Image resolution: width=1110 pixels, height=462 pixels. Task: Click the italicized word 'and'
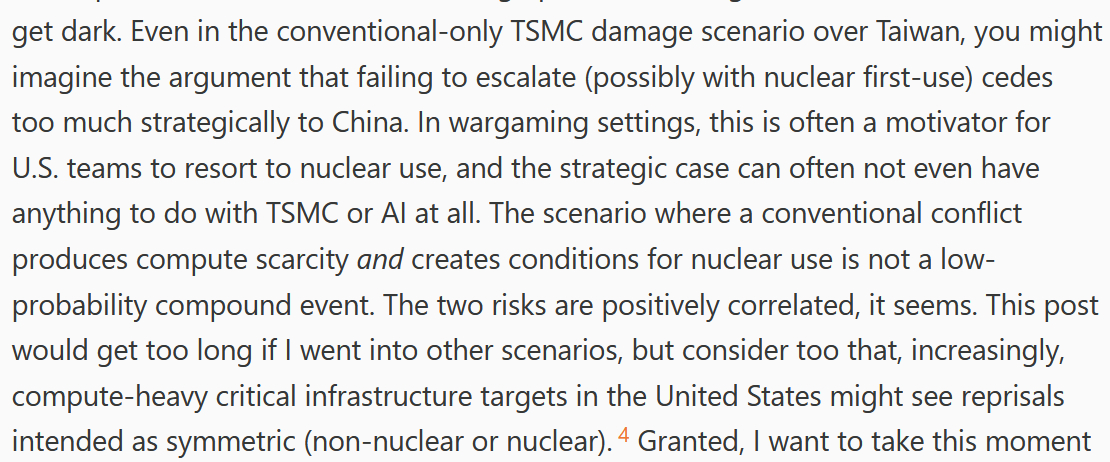pyautogui.click(x=379, y=260)
